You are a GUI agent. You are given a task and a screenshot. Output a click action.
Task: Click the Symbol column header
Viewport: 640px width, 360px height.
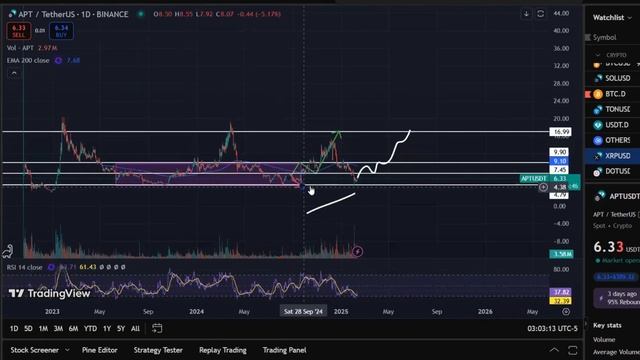point(604,38)
